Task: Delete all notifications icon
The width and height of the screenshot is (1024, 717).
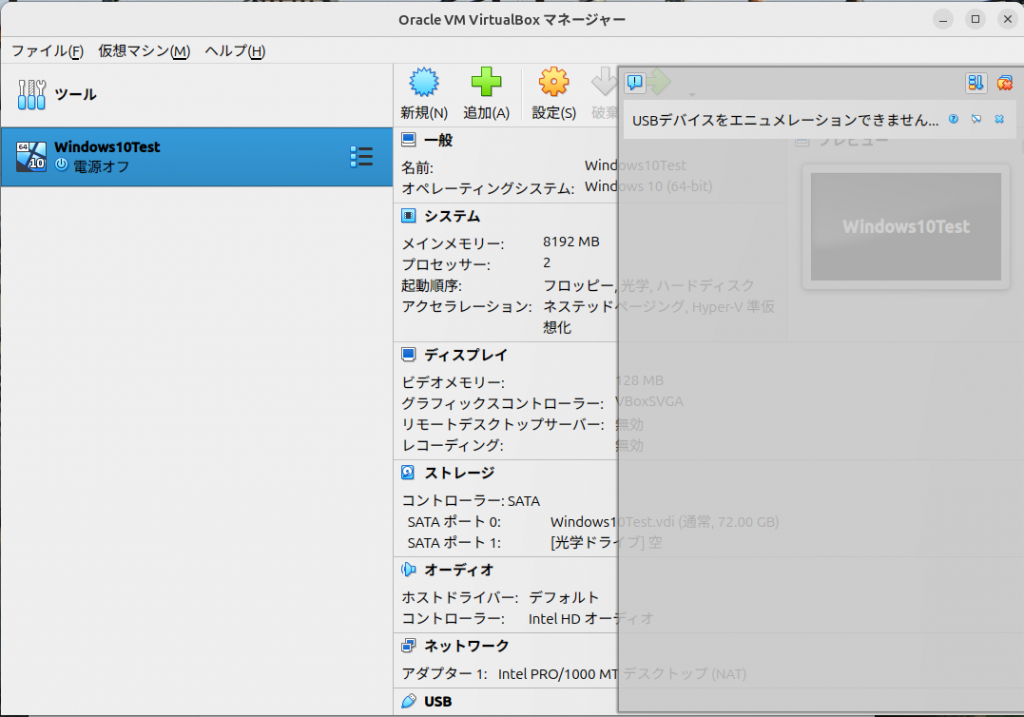Action: pos(1004,82)
